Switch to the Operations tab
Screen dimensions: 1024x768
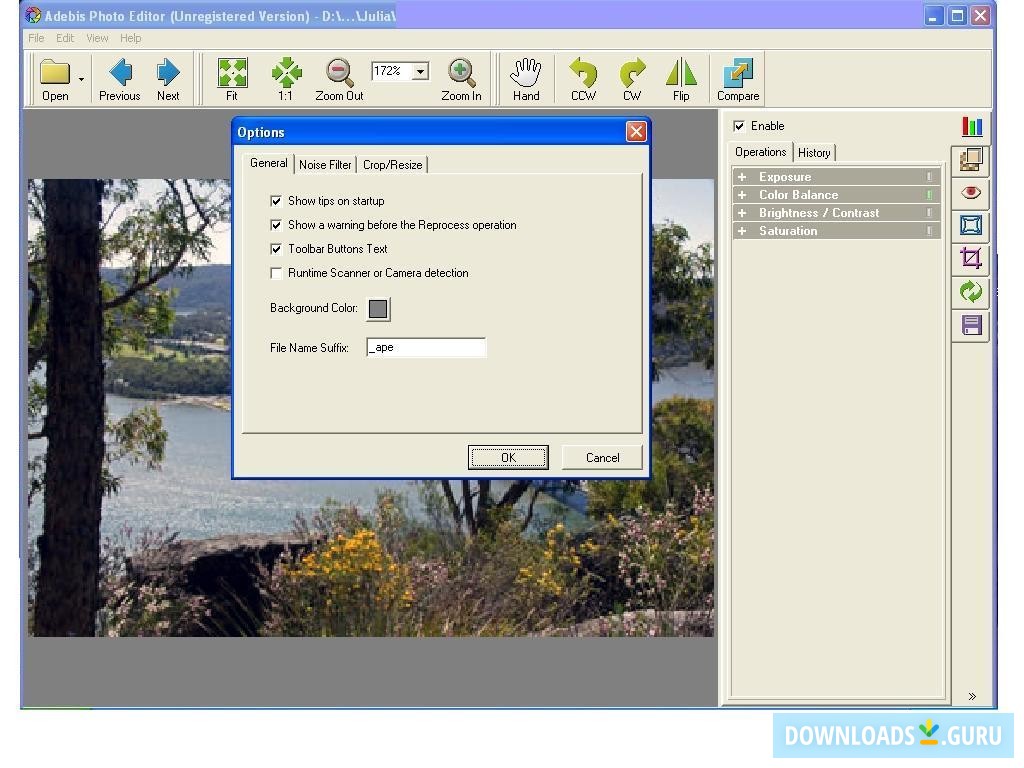(x=760, y=152)
